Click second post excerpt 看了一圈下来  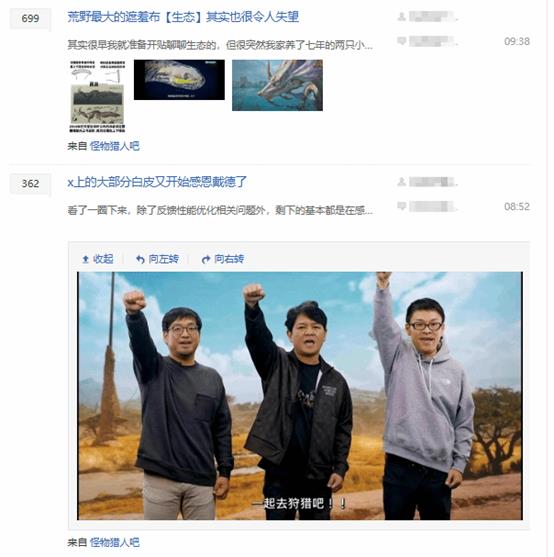pos(220,210)
